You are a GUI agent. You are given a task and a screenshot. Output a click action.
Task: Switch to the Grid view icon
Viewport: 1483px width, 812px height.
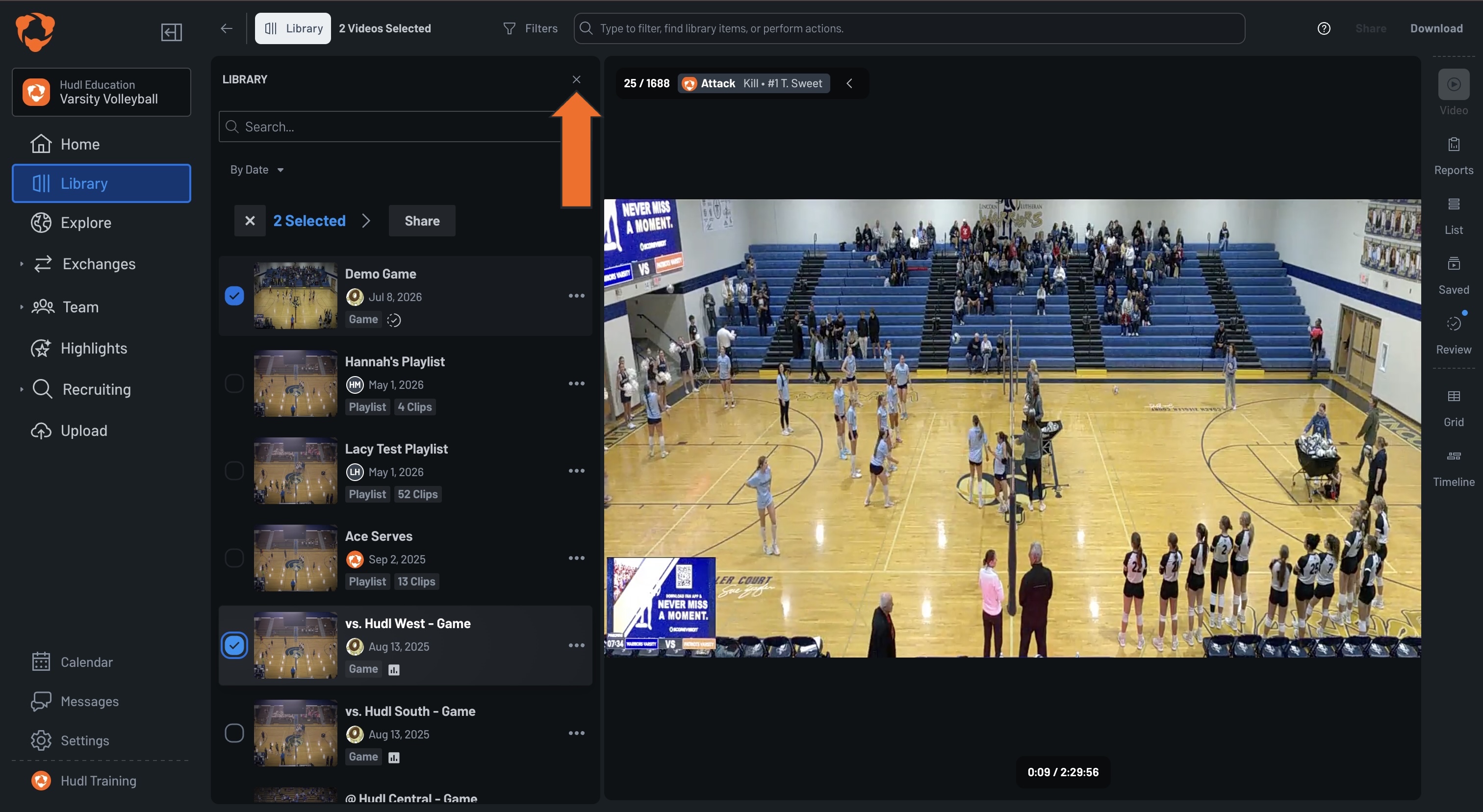[x=1454, y=397]
